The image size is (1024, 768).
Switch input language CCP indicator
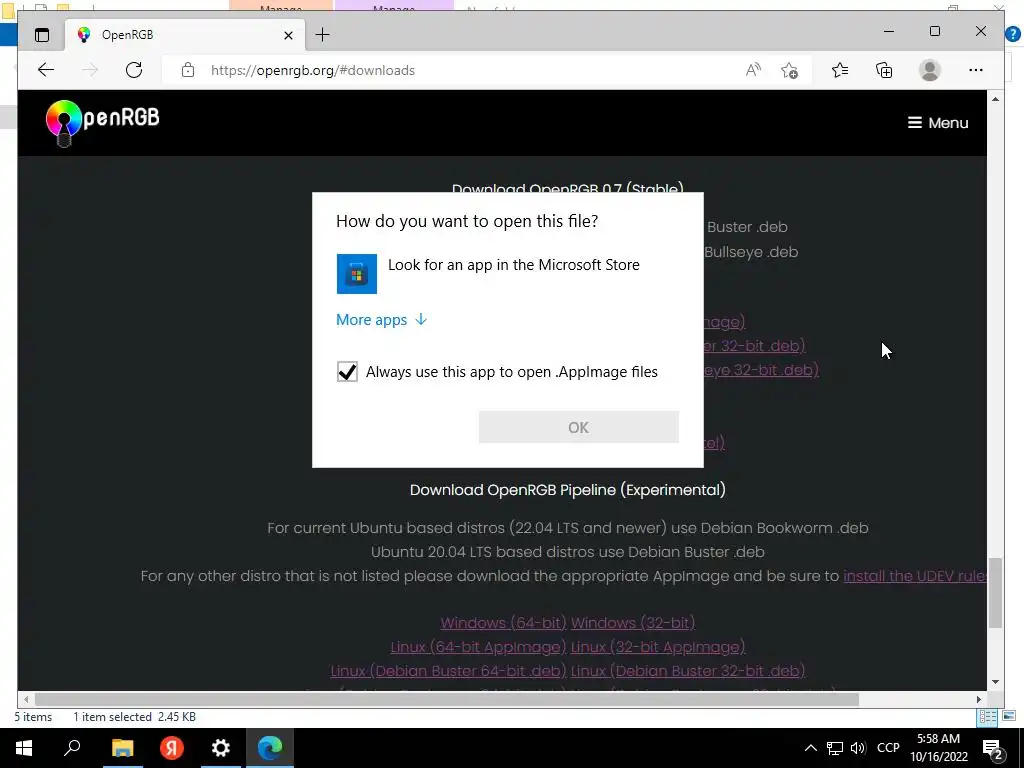pyautogui.click(x=888, y=748)
